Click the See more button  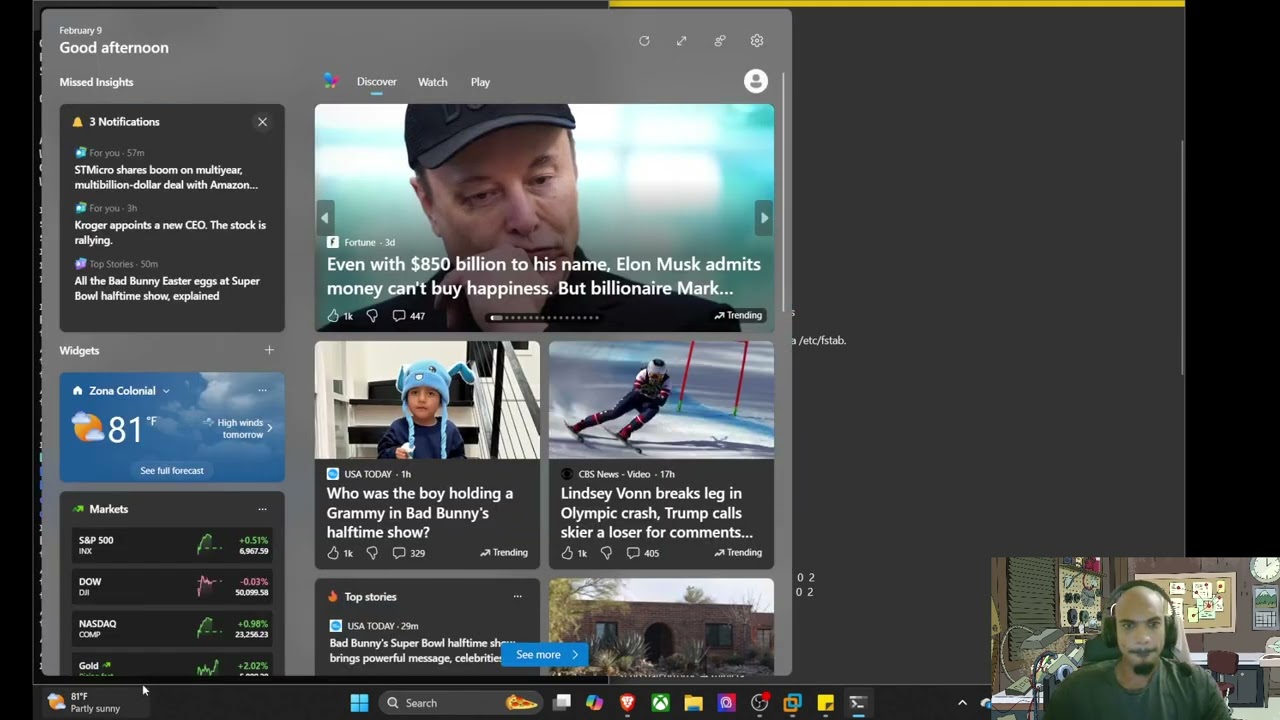pos(546,655)
